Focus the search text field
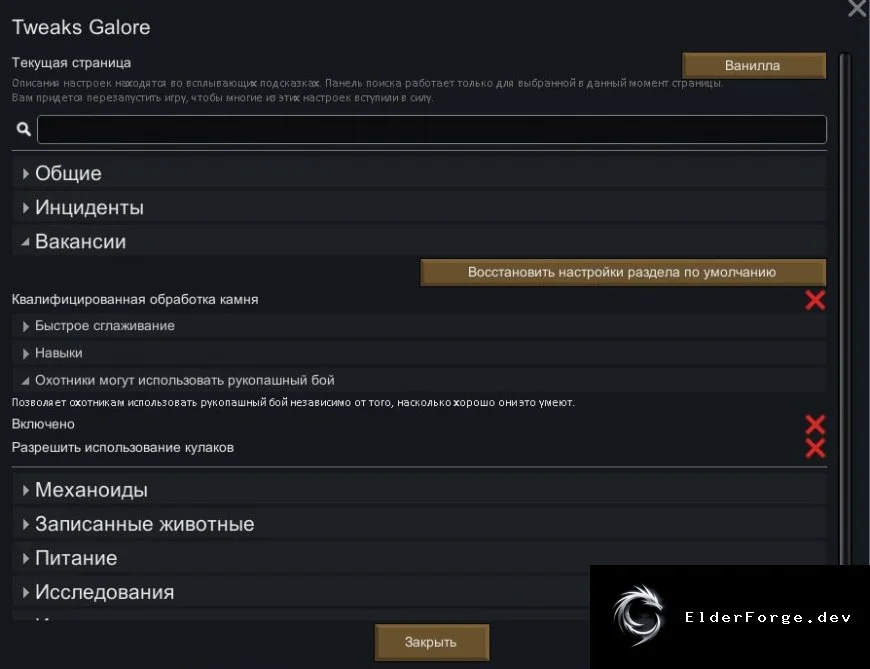This screenshot has width=870, height=669. pyautogui.click(x=432, y=129)
